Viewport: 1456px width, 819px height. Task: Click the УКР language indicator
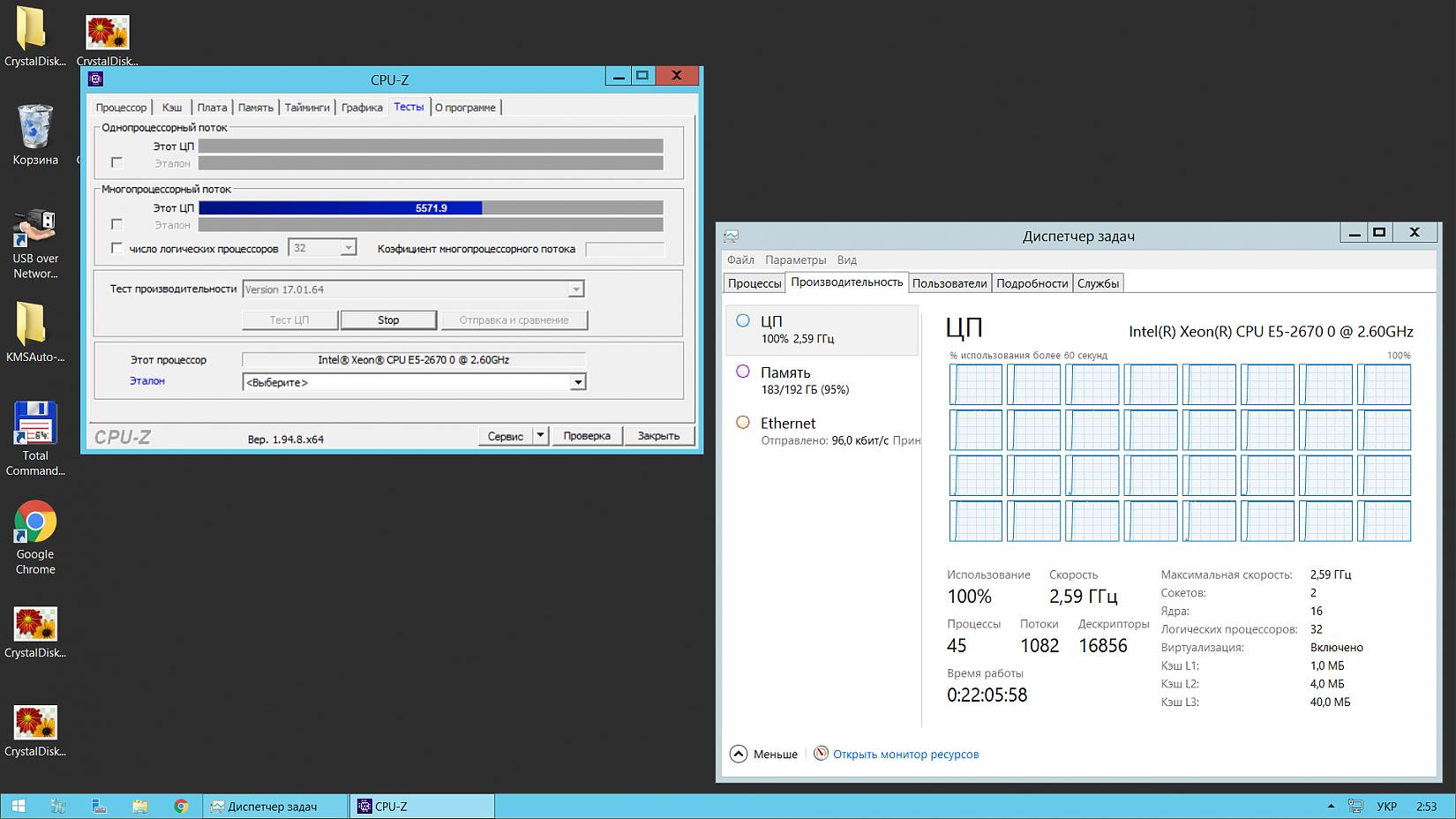pos(1386,807)
